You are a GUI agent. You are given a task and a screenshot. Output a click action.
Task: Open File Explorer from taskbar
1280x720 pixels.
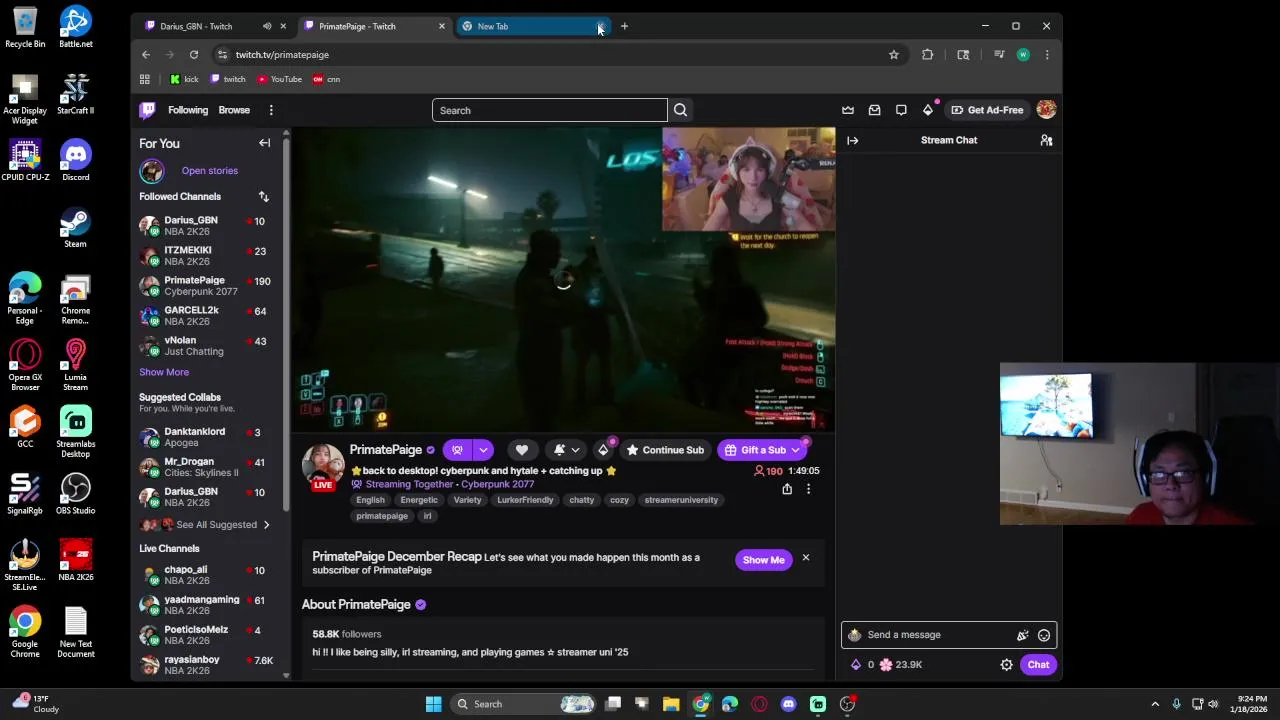671,704
